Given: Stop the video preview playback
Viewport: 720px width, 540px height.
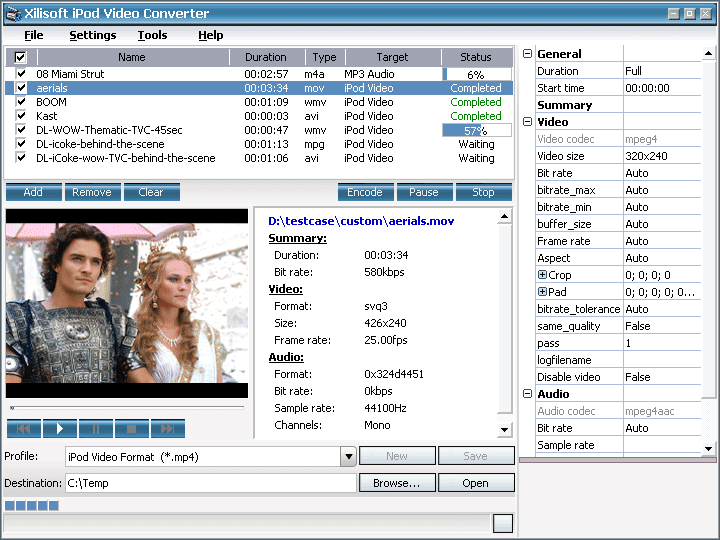Looking at the screenshot, I should [131, 429].
